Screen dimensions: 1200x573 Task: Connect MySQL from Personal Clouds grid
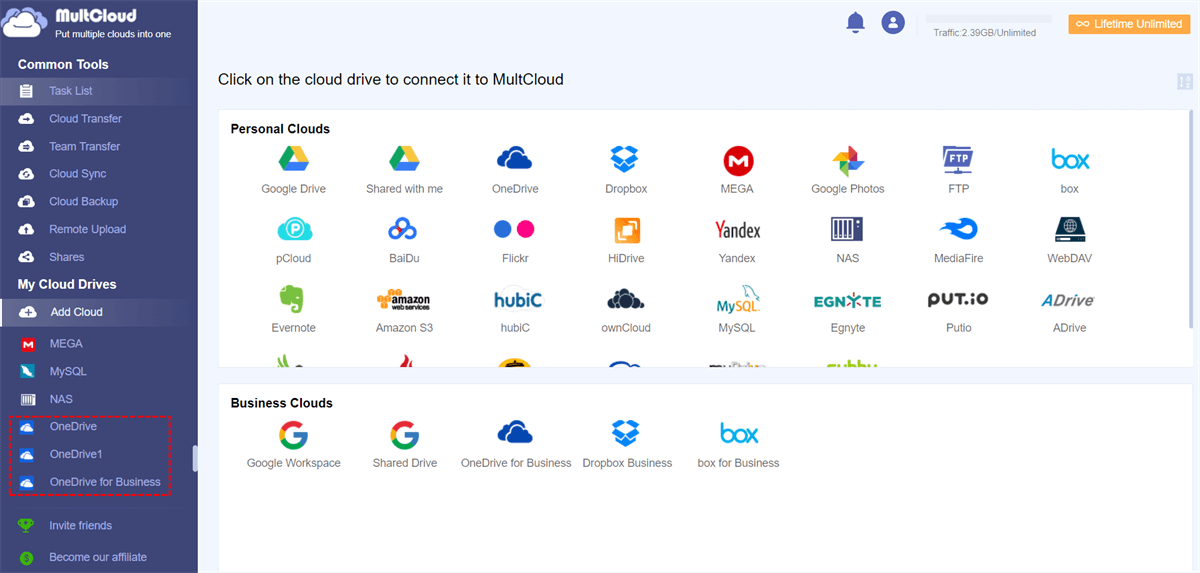coord(737,309)
